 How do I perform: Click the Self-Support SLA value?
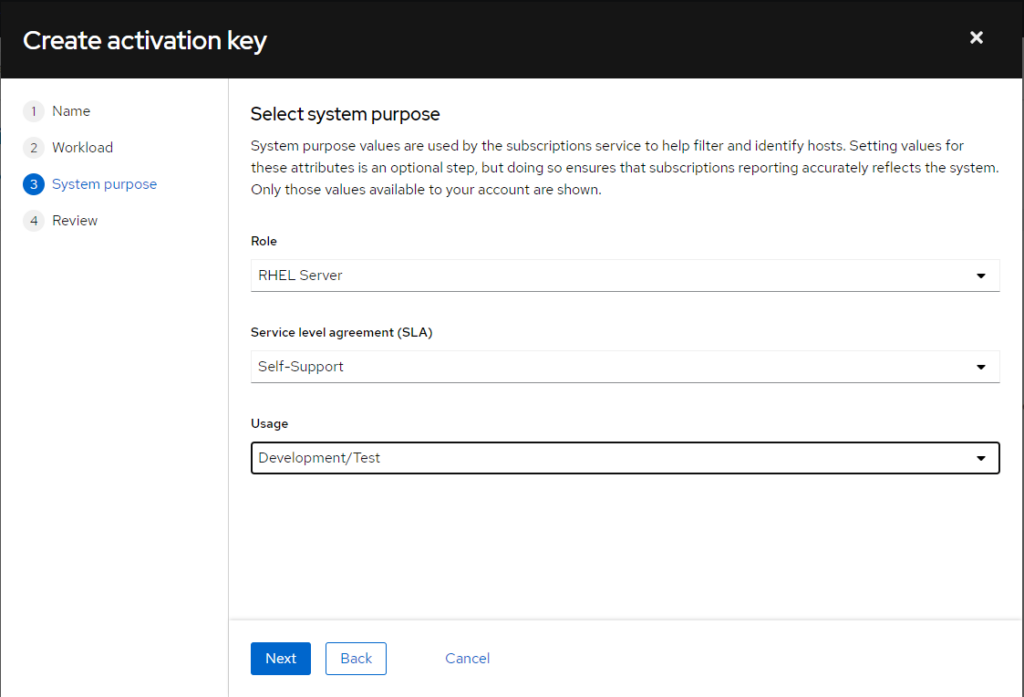(301, 367)
